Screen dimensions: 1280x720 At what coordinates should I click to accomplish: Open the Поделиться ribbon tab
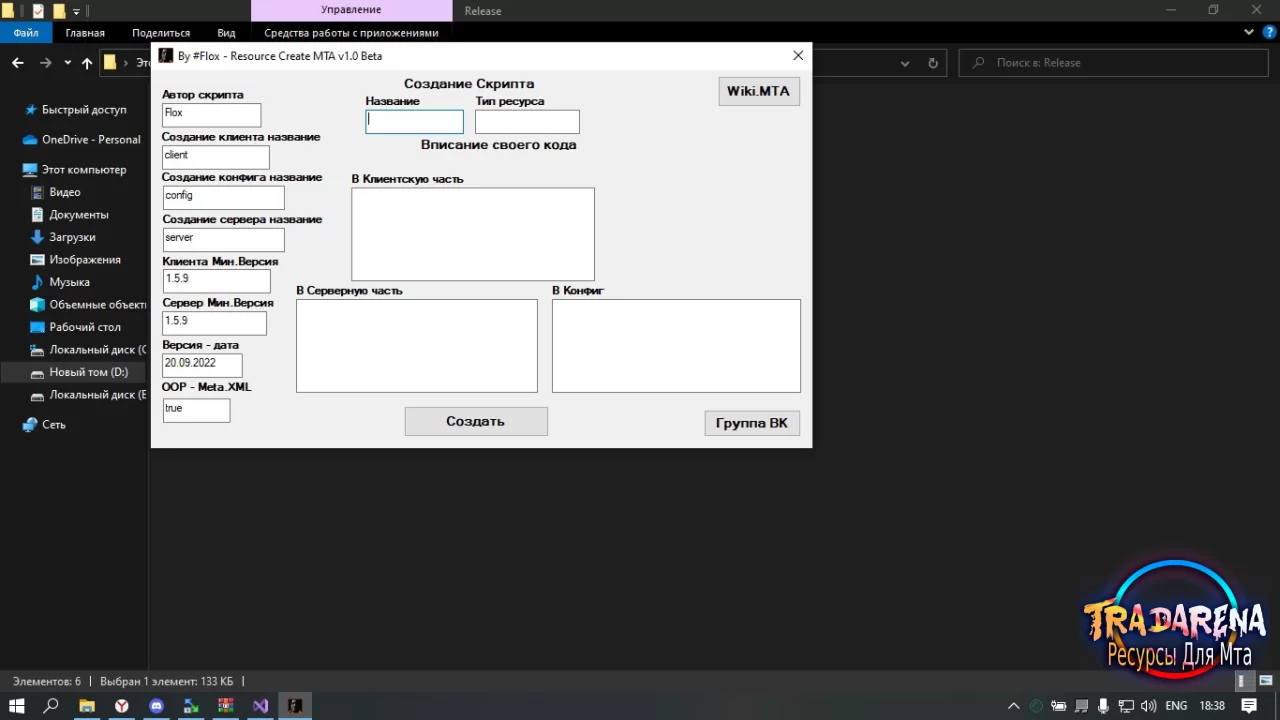[x=161, y=32]
